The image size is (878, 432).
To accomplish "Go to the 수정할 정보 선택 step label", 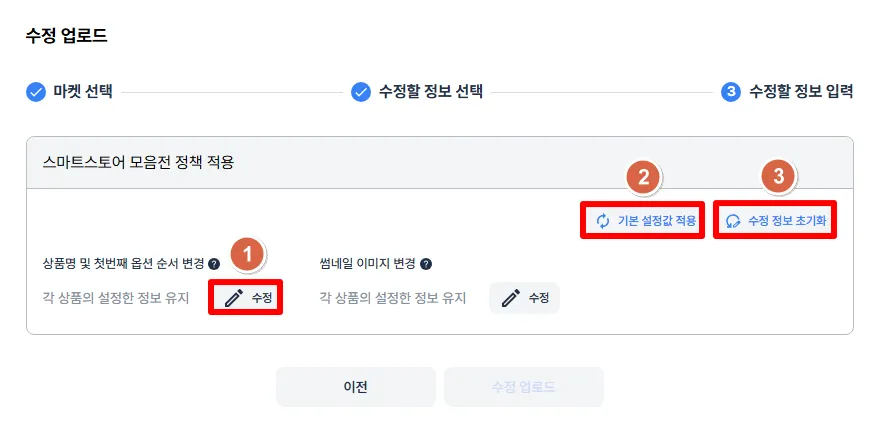I will [431, 92].
